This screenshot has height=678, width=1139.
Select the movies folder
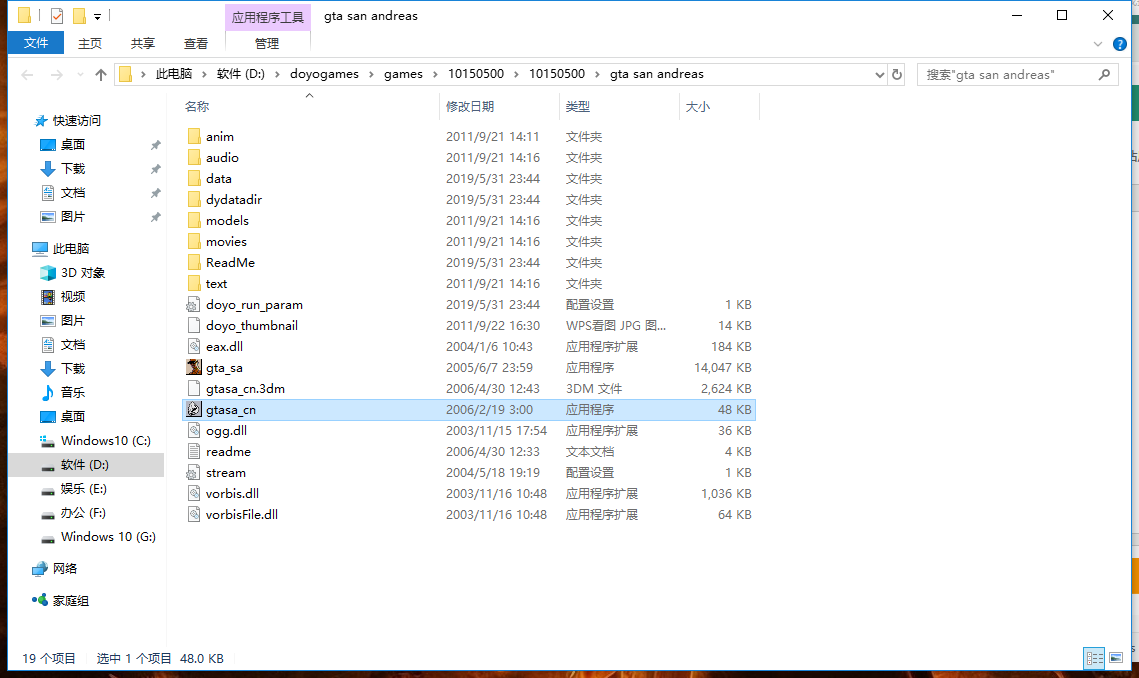point(469,241)
